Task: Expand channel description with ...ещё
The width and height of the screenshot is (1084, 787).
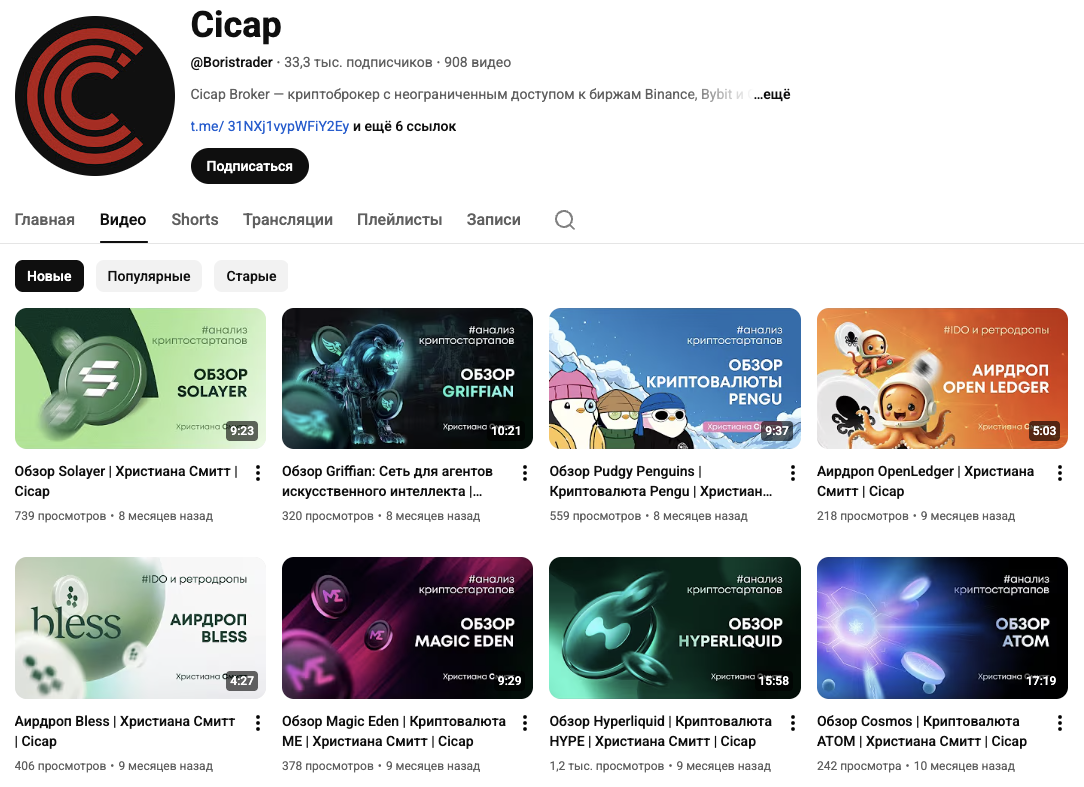Action: click(772, 94)
